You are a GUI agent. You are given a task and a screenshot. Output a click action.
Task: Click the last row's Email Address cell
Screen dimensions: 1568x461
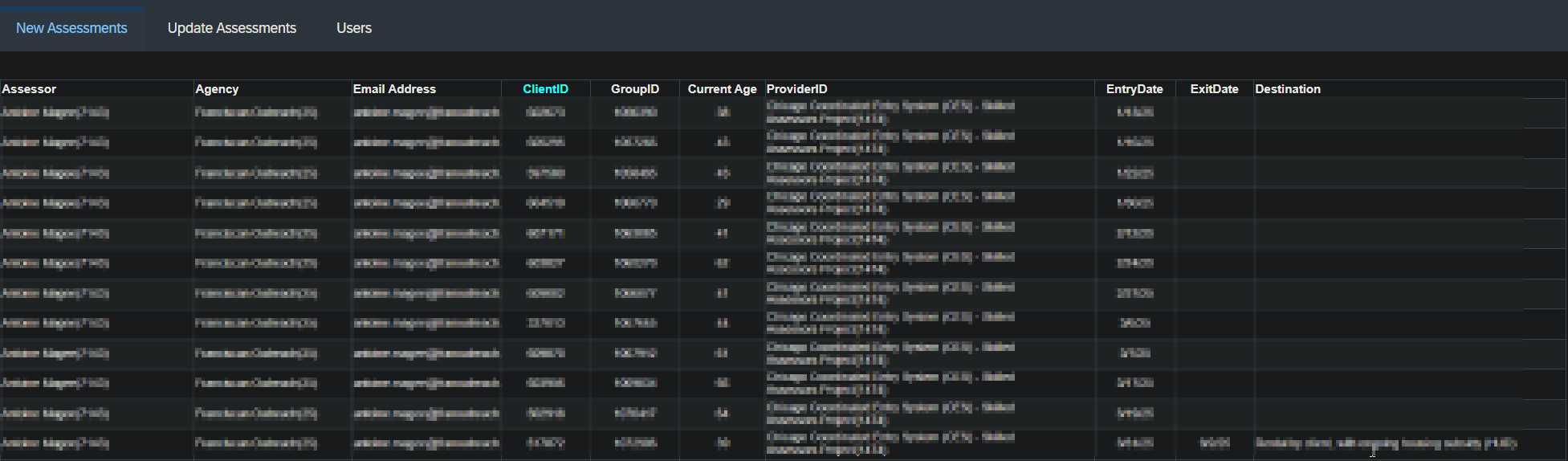point(426,443)
